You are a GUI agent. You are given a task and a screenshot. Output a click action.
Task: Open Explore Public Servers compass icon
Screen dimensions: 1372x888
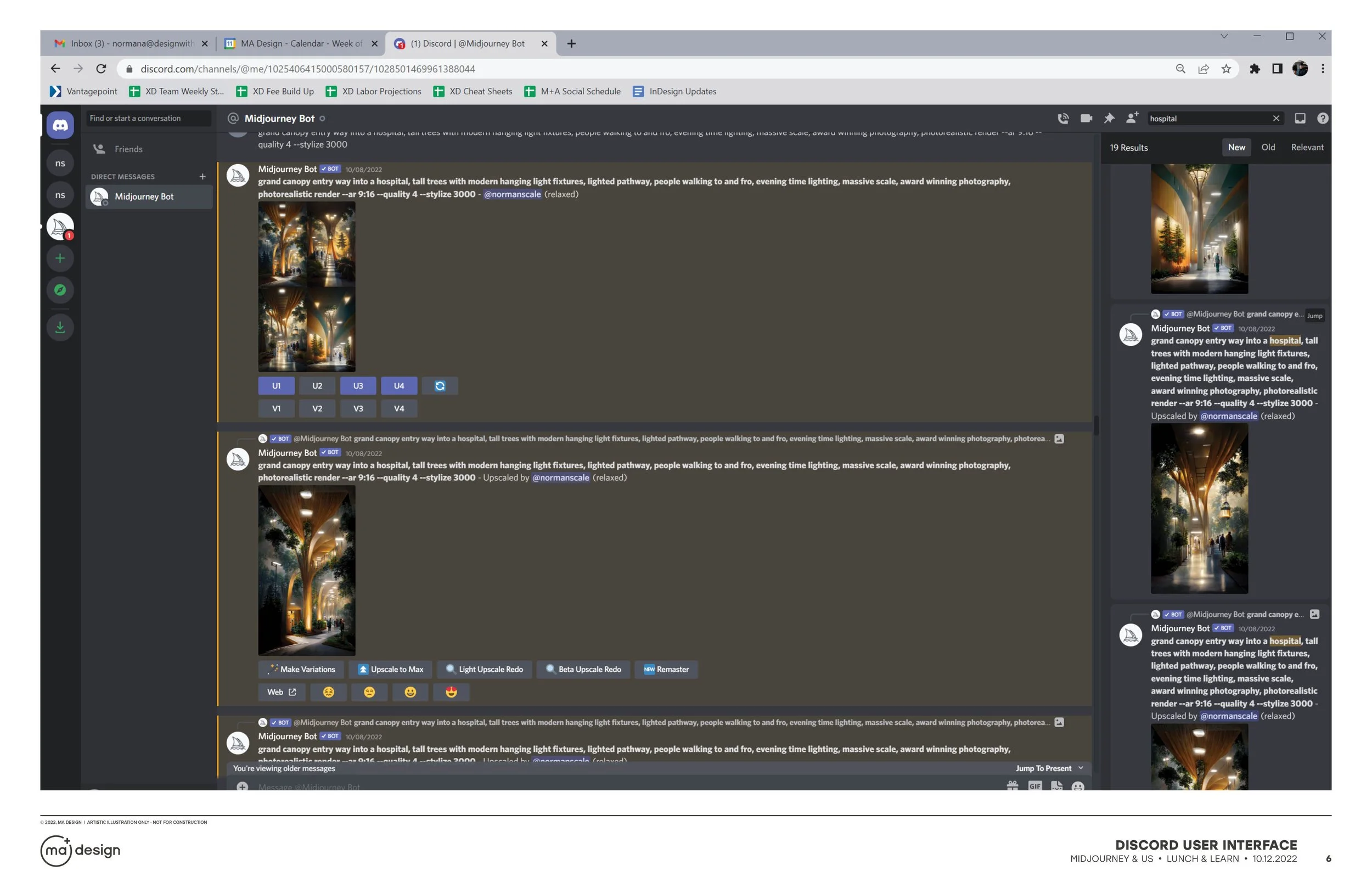pyautogui.click(x=60, y=290)
